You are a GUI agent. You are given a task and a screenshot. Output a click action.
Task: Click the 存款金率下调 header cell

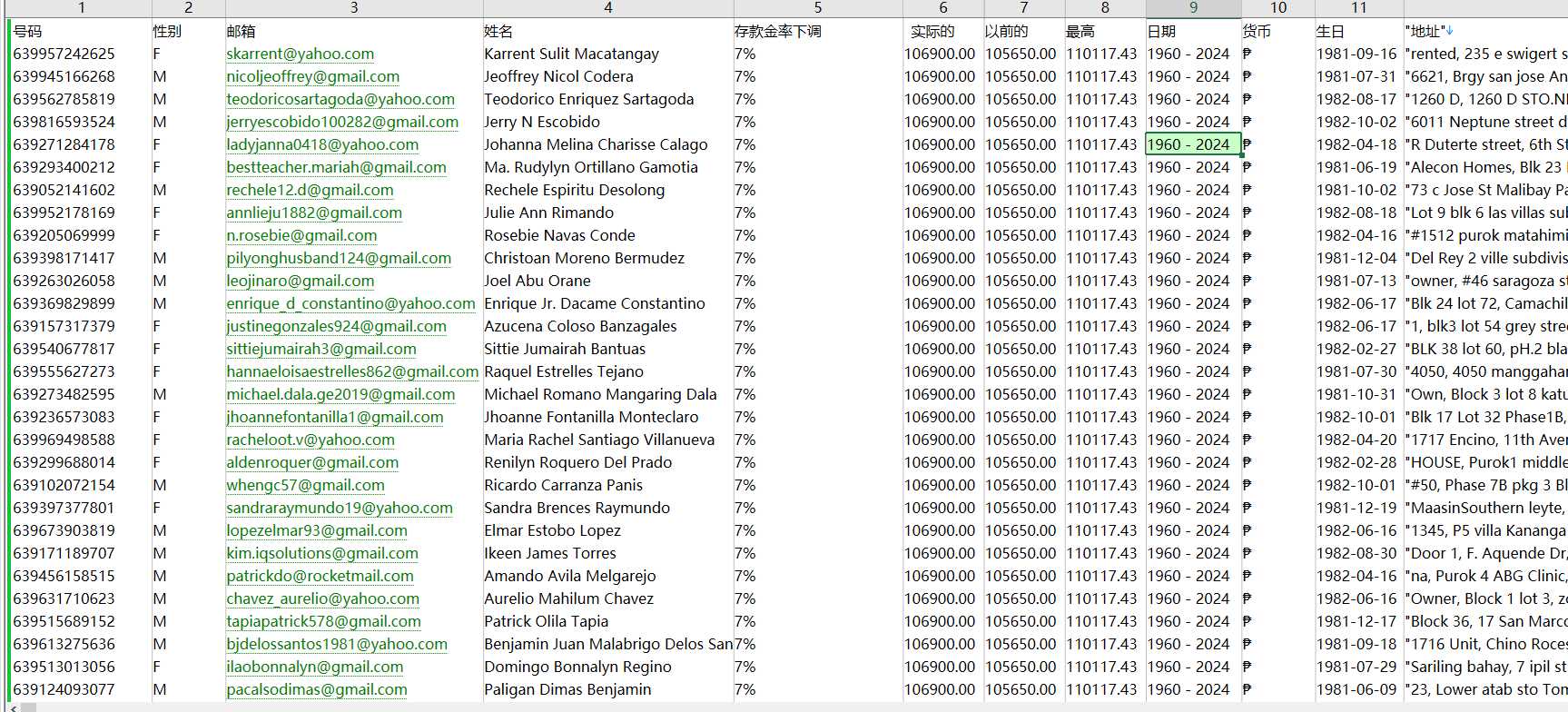coord(817,31)
